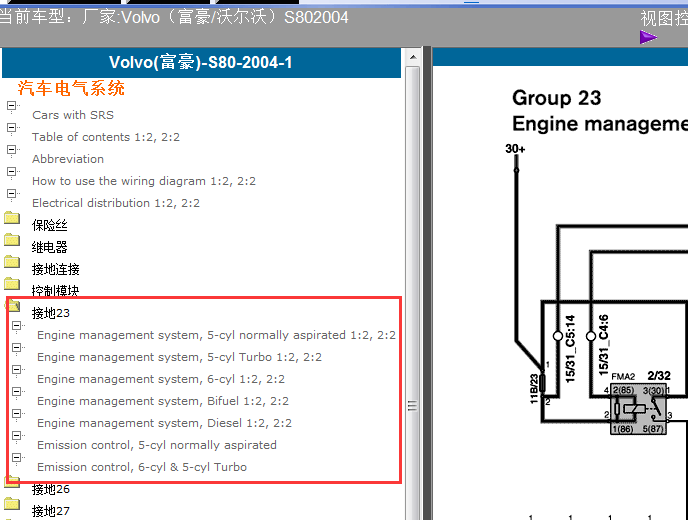Click the 15/31_C4:6 connector label

(604, 345)
